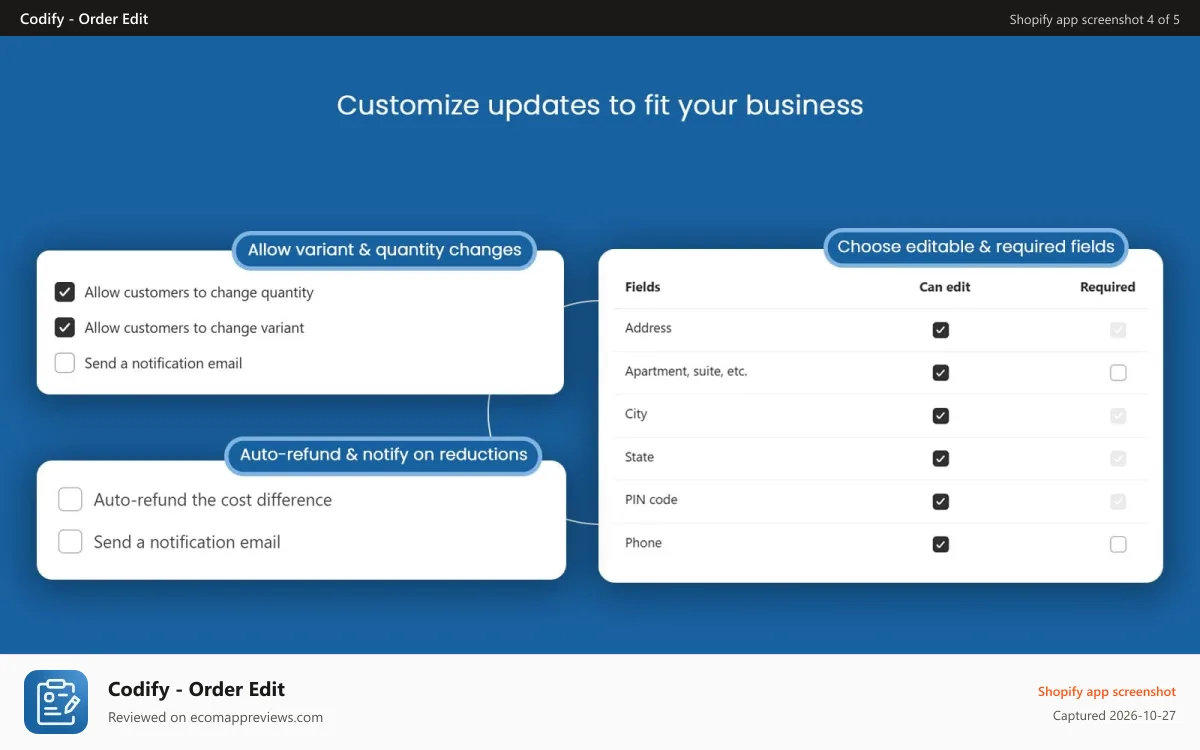The image size is (1200, 750).
Task: Click heading 'Customize updates to fit your business'
Action: point(600,105)
